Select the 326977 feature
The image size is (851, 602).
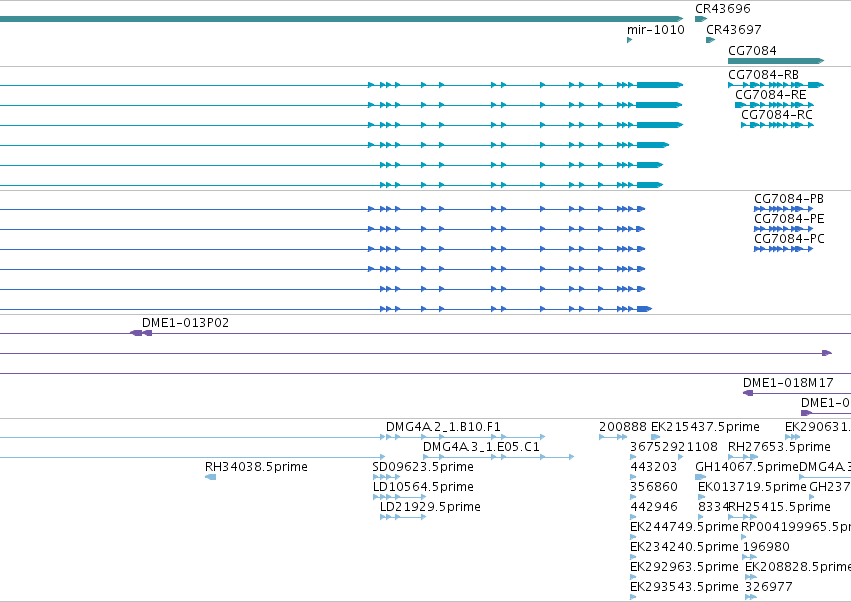point(751,597)
